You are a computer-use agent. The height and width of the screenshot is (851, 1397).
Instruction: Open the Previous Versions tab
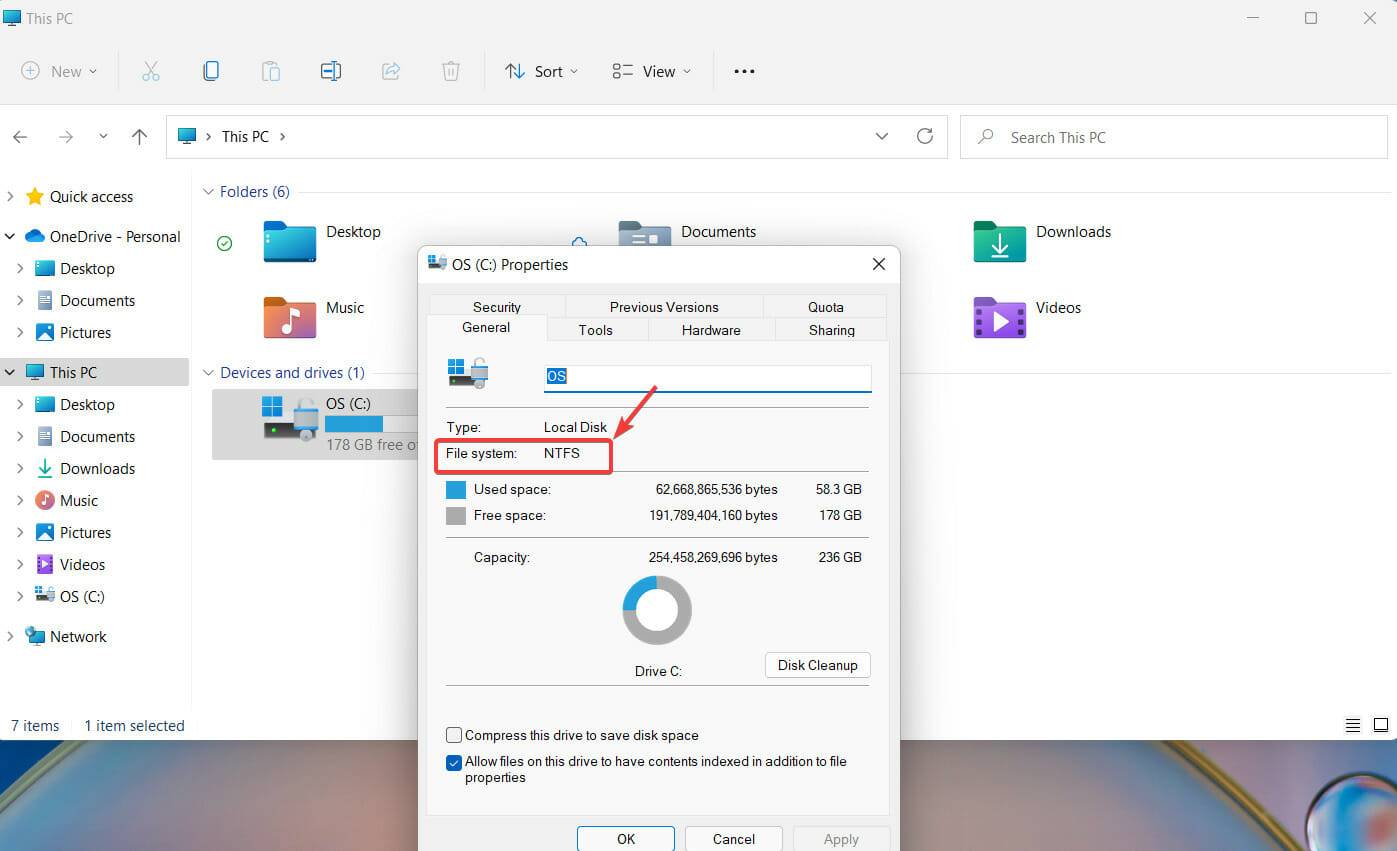(x=663, y=306)
